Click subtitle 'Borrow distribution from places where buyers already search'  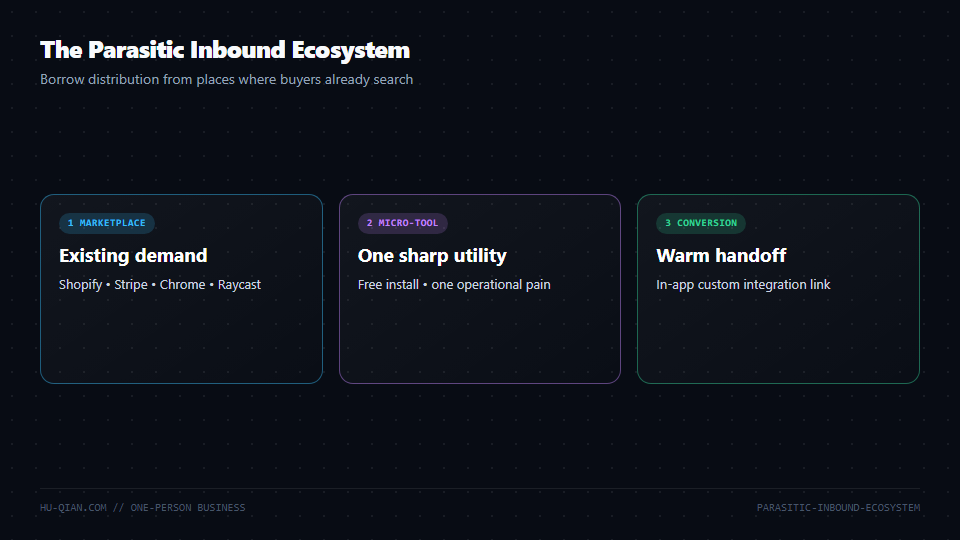tap(227, 80)
